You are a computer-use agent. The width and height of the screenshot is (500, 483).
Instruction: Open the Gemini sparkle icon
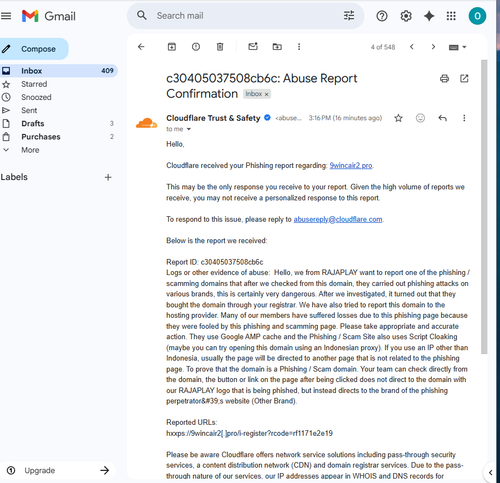pyautogui.click(x=429, y=16)
